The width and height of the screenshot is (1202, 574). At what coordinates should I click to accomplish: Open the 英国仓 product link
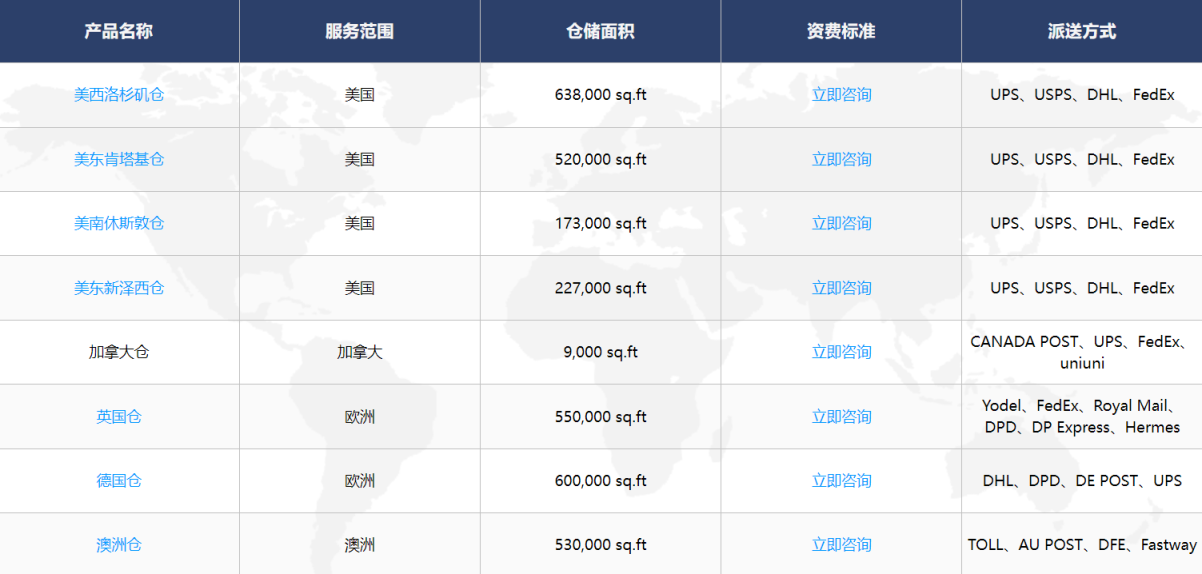coord(119,417)
